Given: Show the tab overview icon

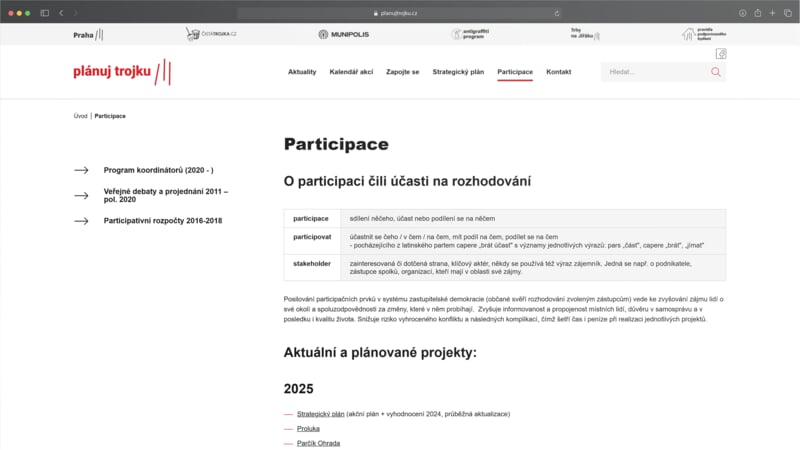Looking at the screenshot, I should [x=787, y=12].
